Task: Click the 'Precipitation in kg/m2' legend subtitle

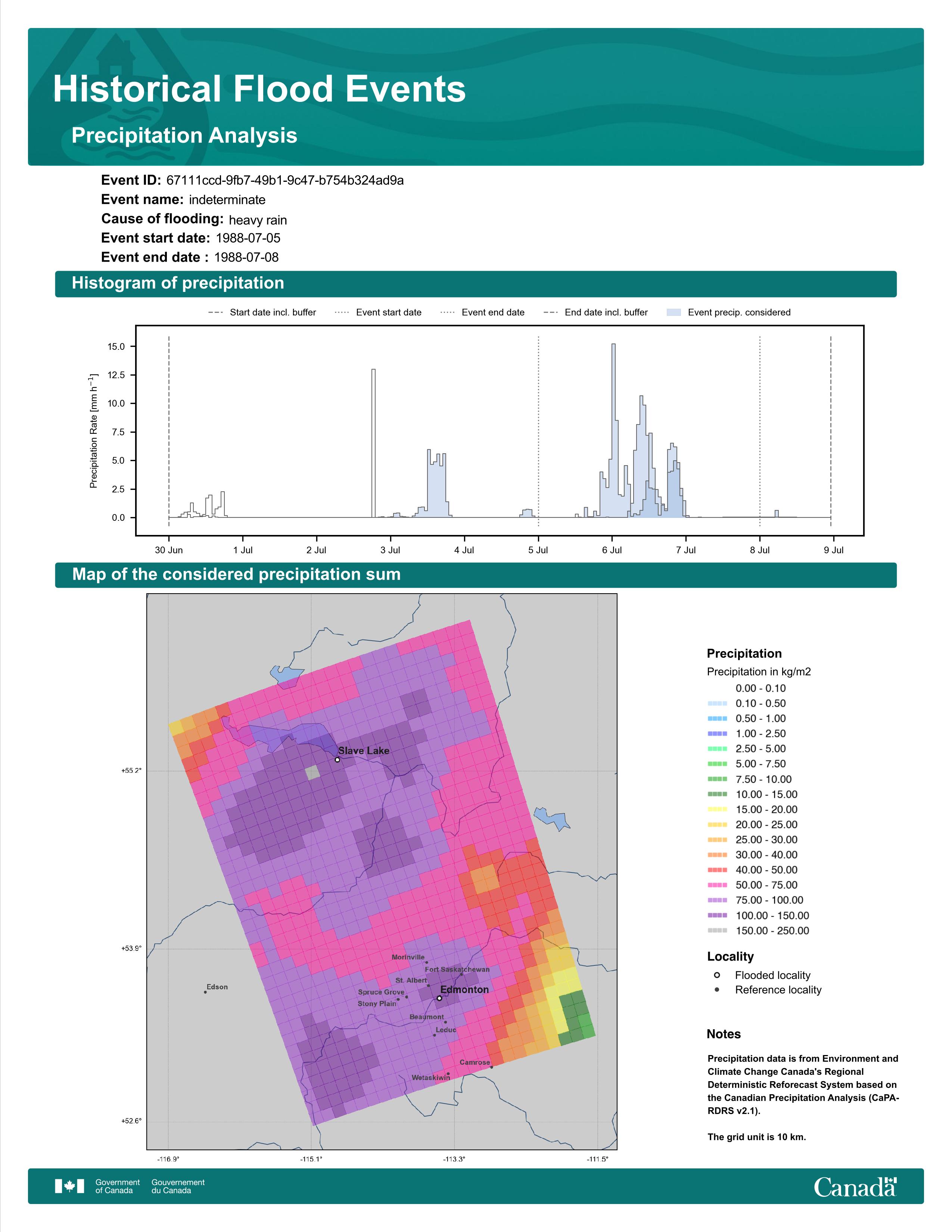Action: click(x=759, y=672)
